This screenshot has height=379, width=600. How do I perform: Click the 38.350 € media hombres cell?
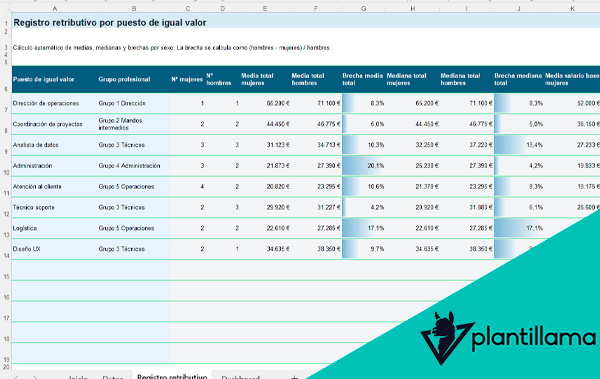click(316, 249)
